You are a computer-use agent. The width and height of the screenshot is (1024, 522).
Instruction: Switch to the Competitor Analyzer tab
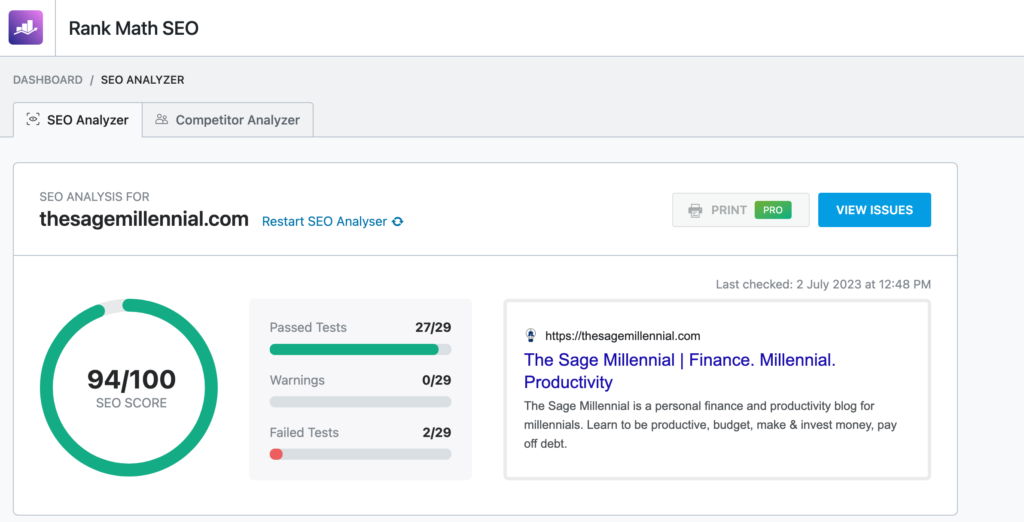228,120
